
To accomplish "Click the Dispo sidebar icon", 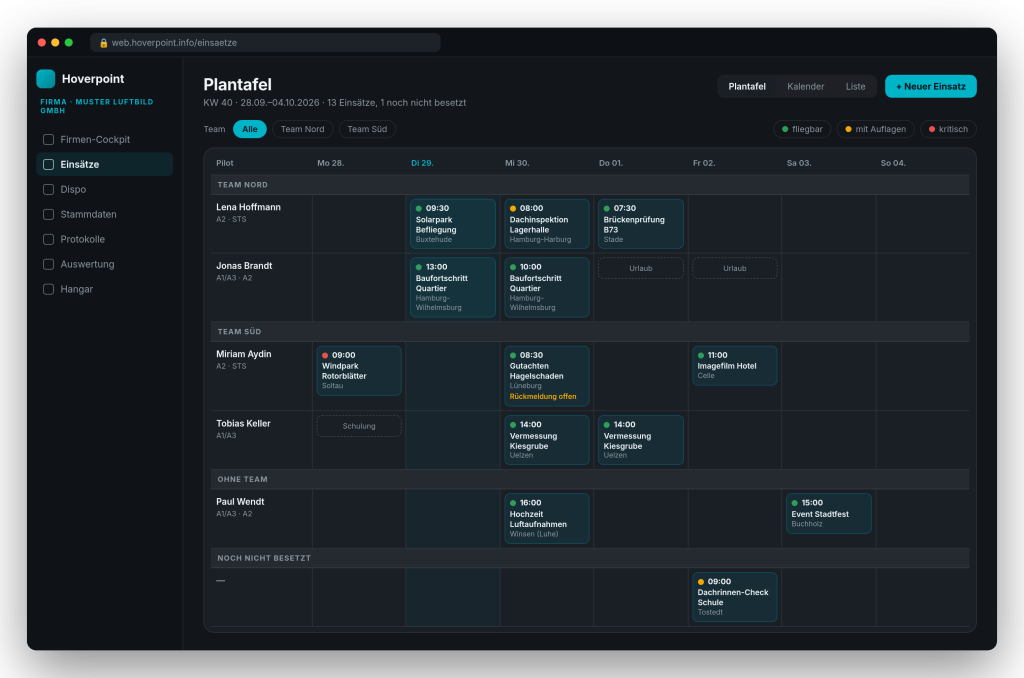I will [x=48, y=189].
